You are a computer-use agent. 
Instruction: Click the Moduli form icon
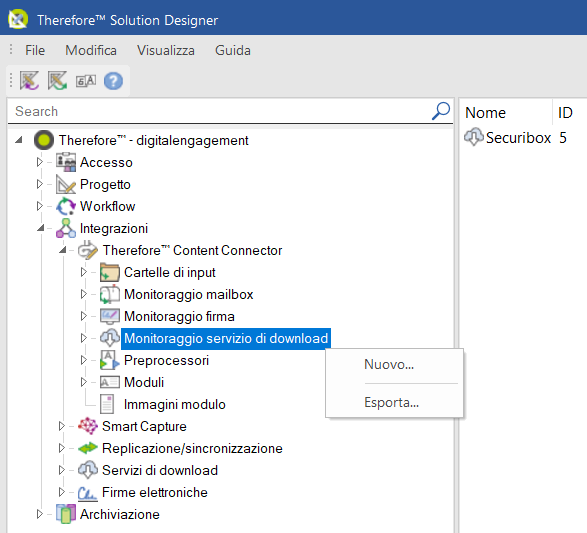pyautogui.click(x=110, y=382)
